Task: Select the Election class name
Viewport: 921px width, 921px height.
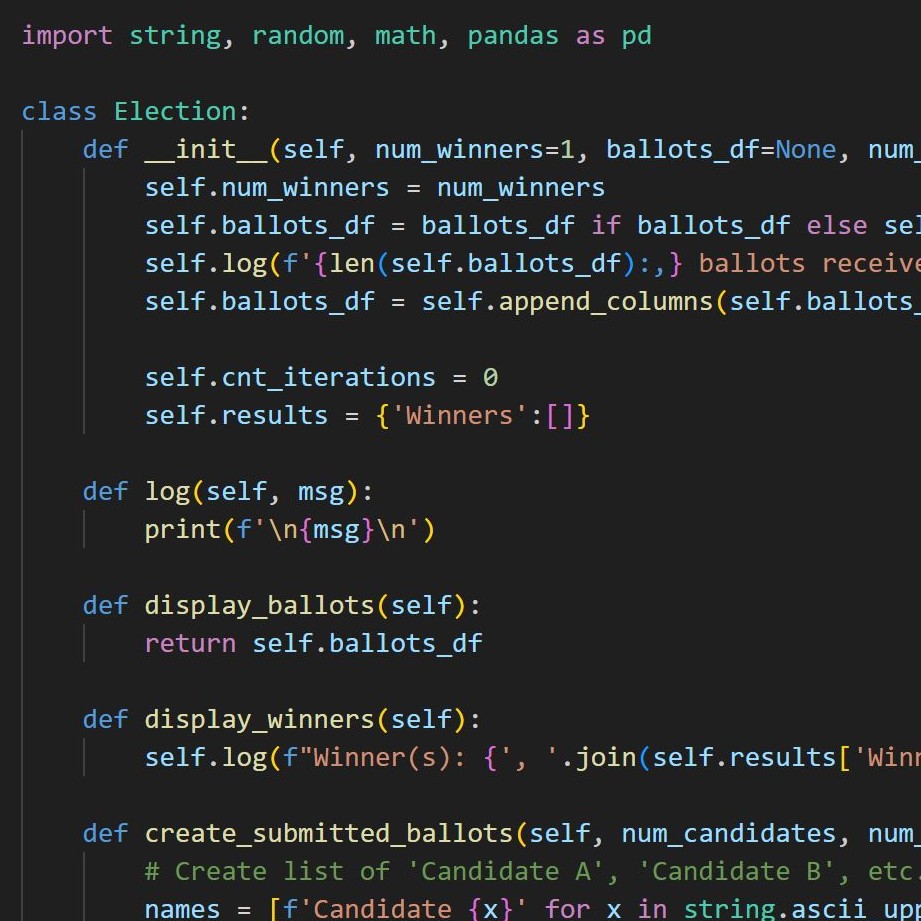Action: 176,110
